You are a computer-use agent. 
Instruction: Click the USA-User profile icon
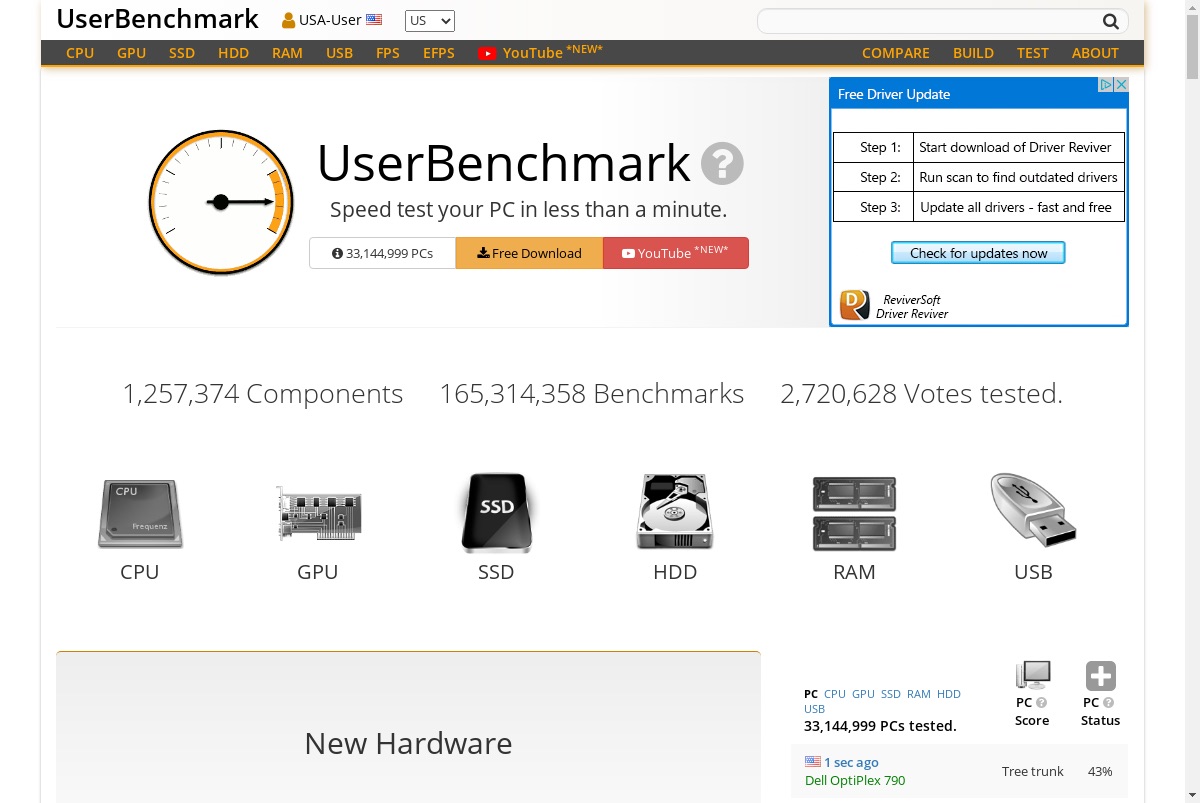(x=288, y=20)
